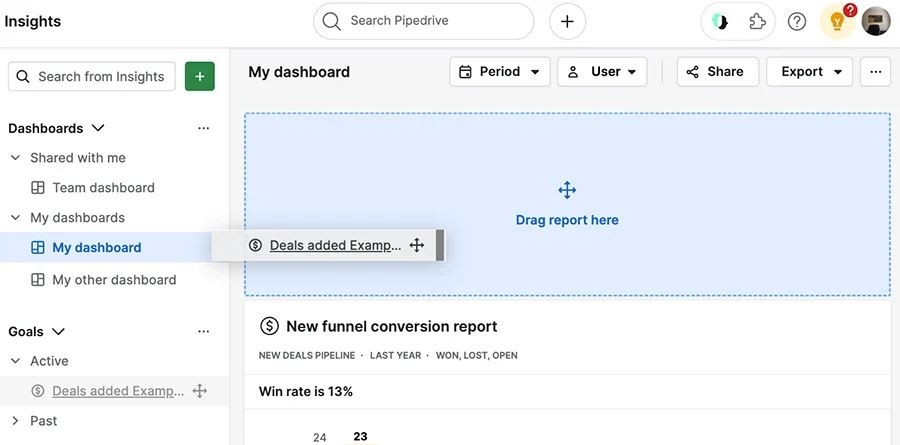Collapse the Shared with me group
The image size is (900, 445).
[15, 158]
